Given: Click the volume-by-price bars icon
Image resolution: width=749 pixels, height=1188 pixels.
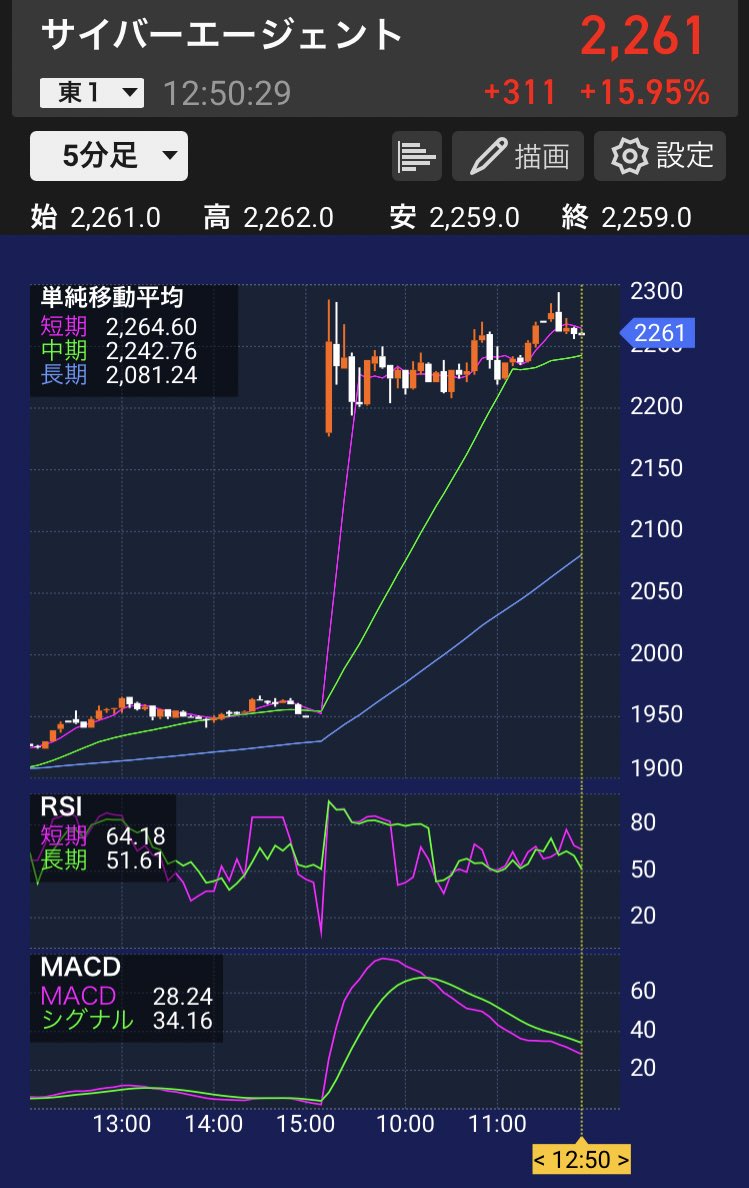Looking at the screenshot, I should (417, 156).
